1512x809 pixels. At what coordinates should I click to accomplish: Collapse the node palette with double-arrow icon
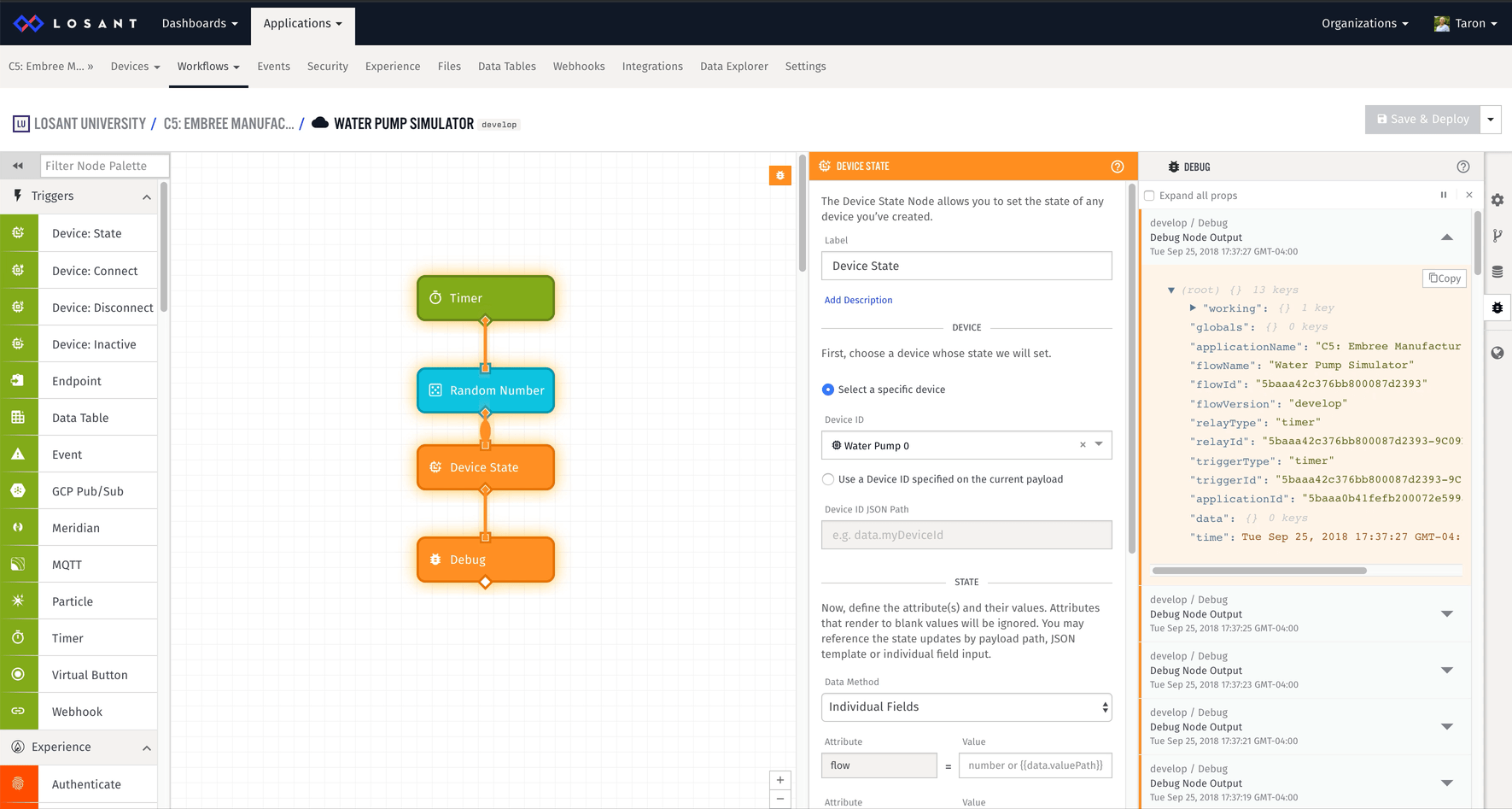[18, 166]
